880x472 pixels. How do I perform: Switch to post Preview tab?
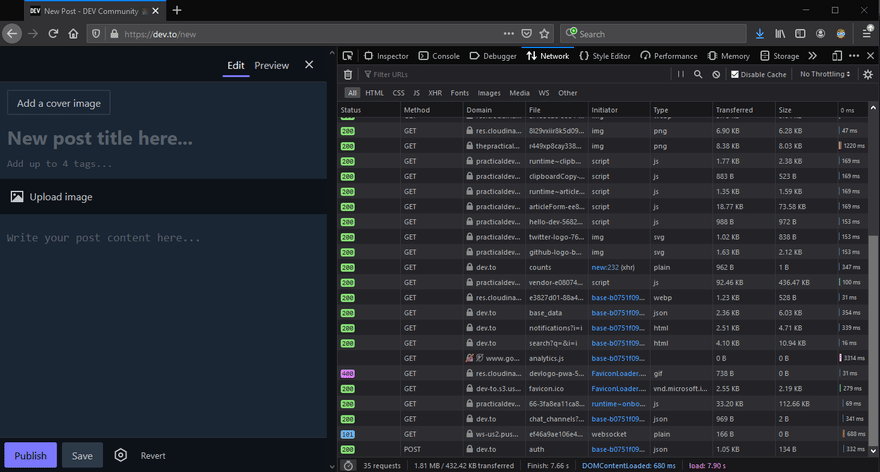click(x=272, y=65)
